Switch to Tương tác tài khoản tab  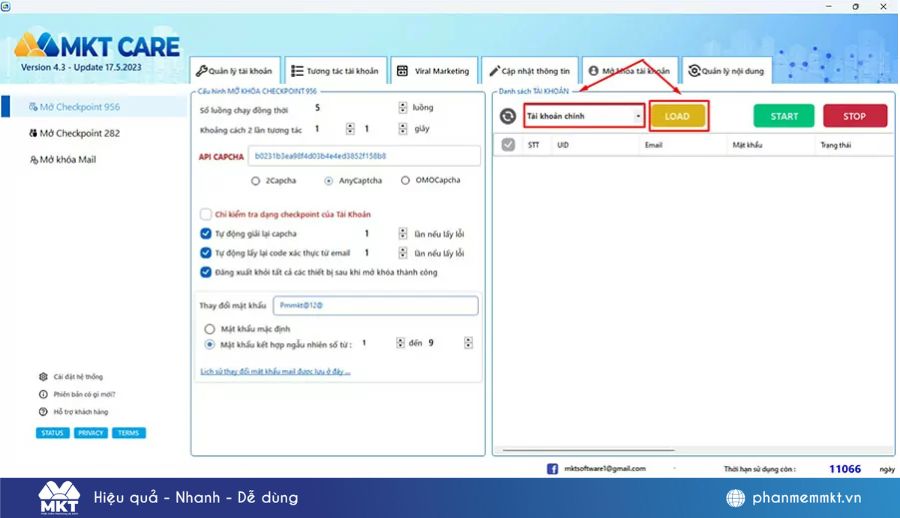point(335,71)
